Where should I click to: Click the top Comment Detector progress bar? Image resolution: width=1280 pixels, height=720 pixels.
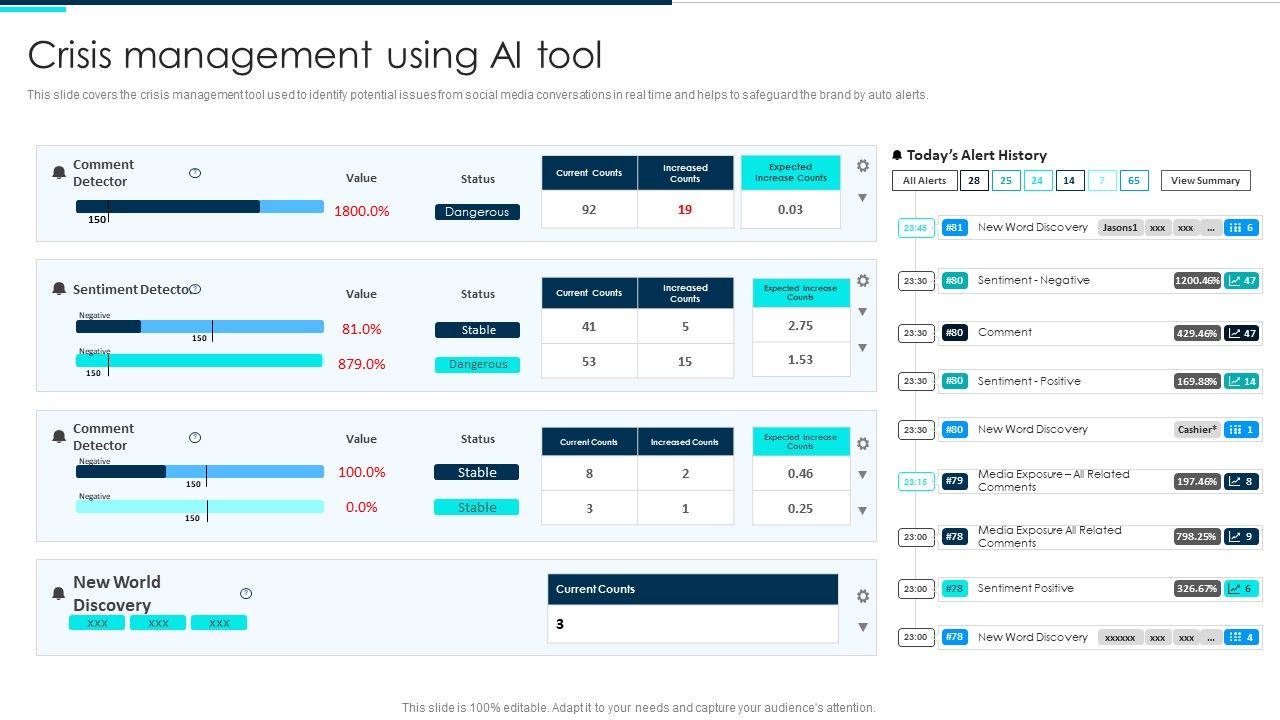pos(199,207)
